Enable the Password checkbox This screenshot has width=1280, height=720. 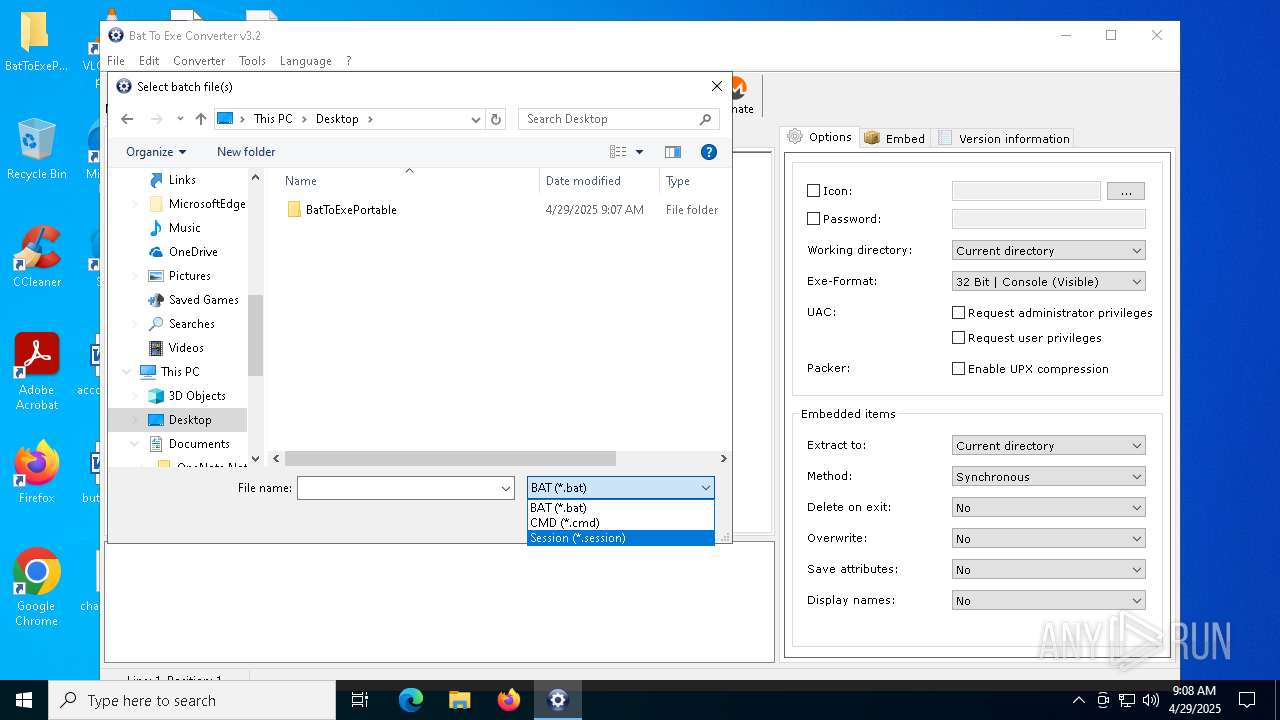(813, 219)
